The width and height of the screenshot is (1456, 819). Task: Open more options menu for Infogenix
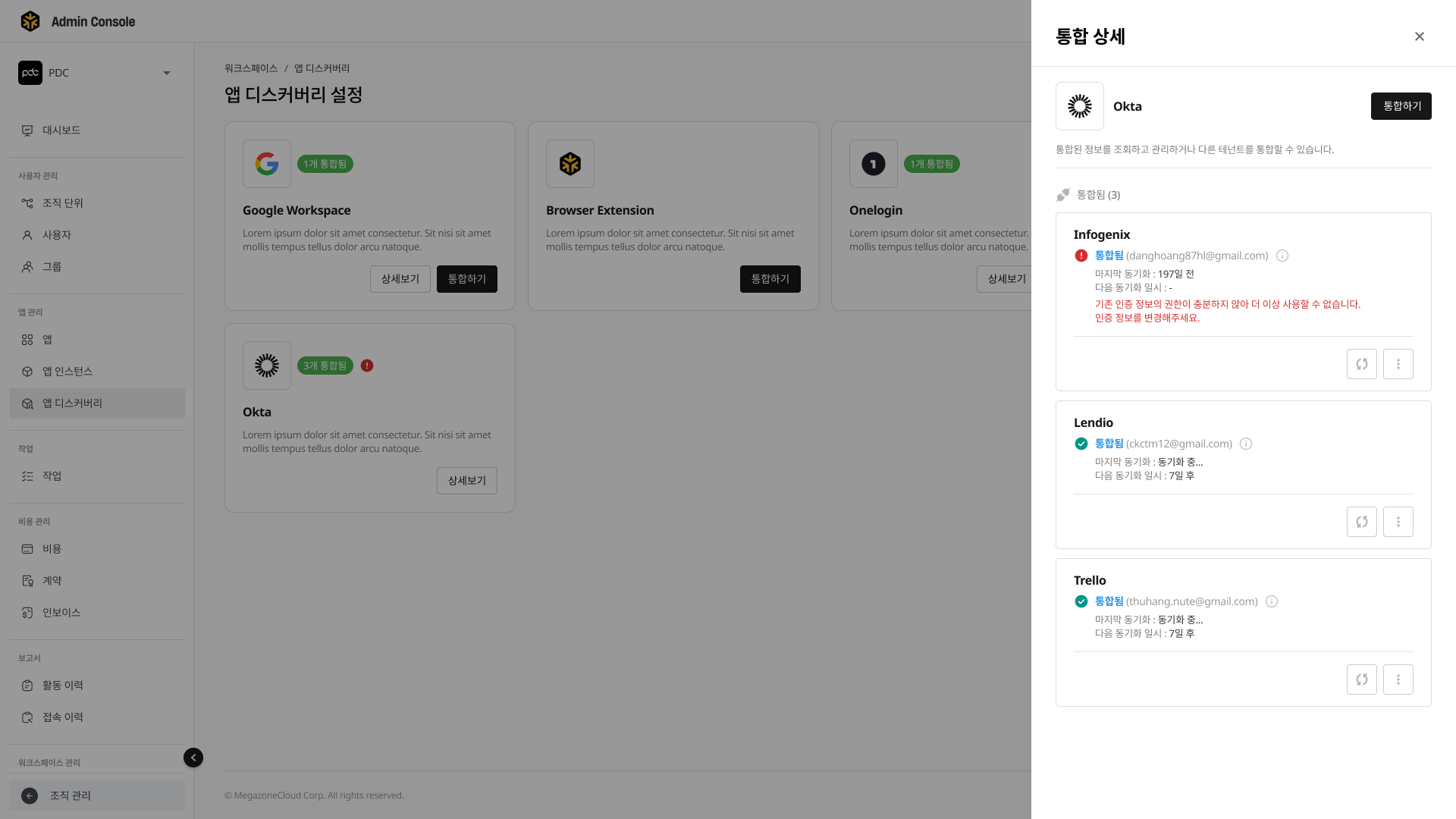click(1398, 364)
